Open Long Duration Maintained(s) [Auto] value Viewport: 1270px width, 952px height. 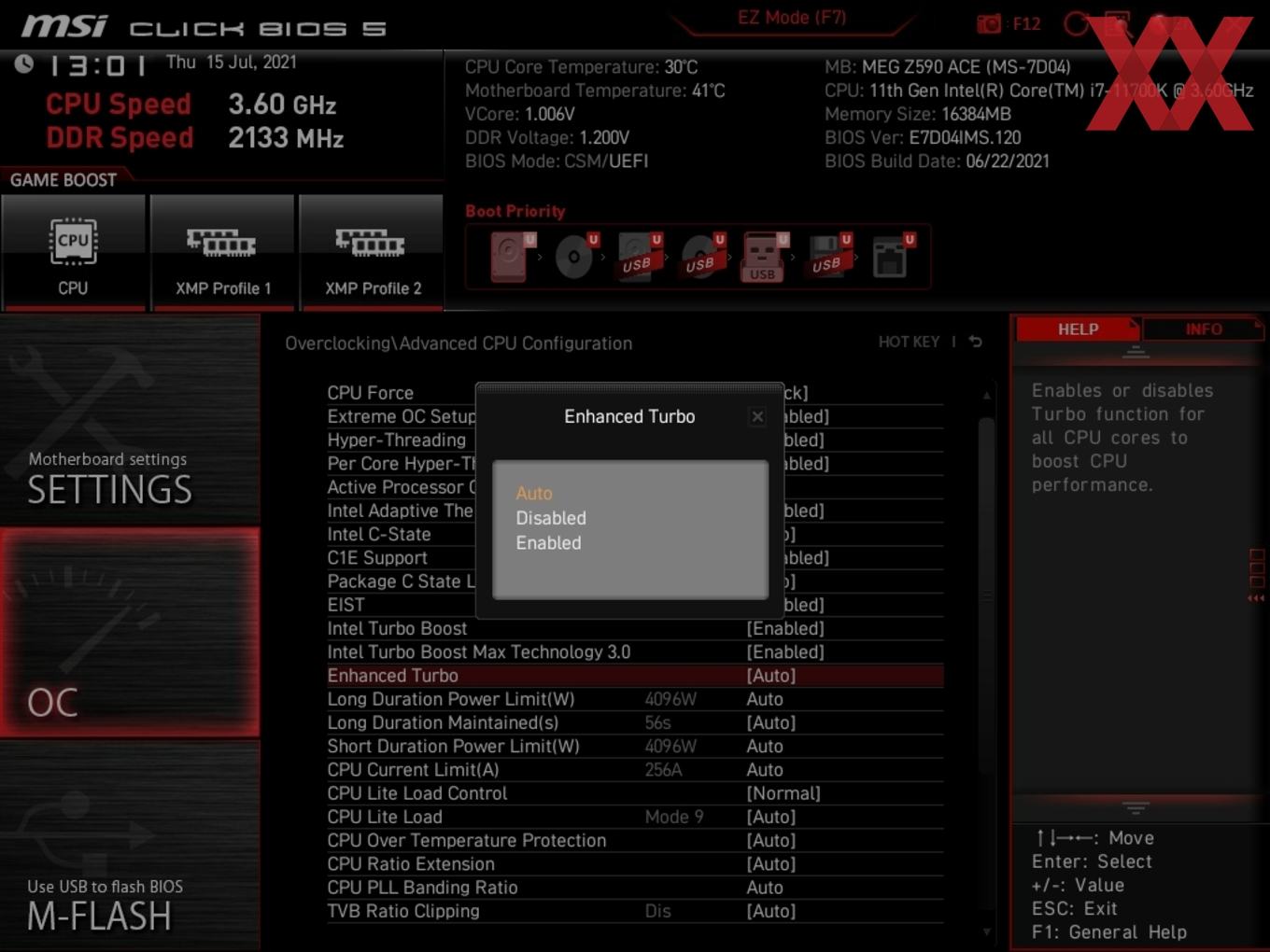pyautogui.click(x=771, y=723)
